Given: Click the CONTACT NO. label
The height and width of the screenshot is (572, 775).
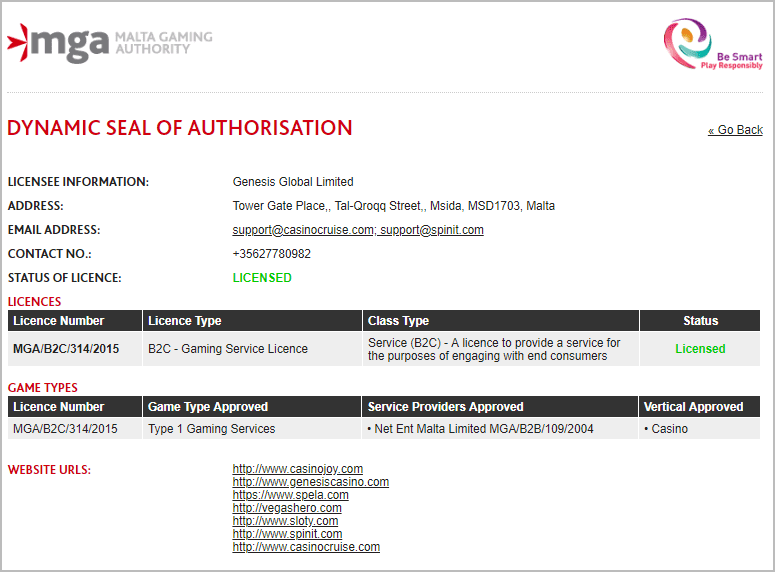Looking at the screenshot, I should pos(49,254).
